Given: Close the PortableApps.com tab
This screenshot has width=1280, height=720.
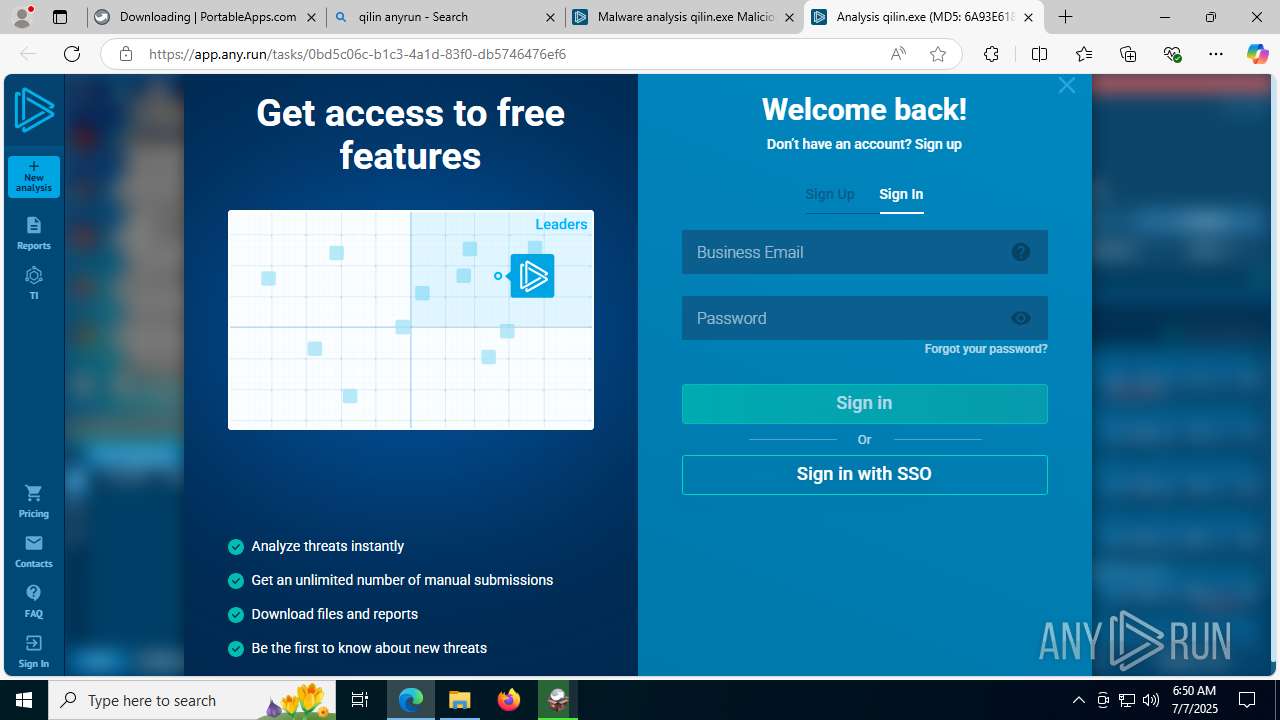Looking at the screenshot, I should click(x=311, y=17).
